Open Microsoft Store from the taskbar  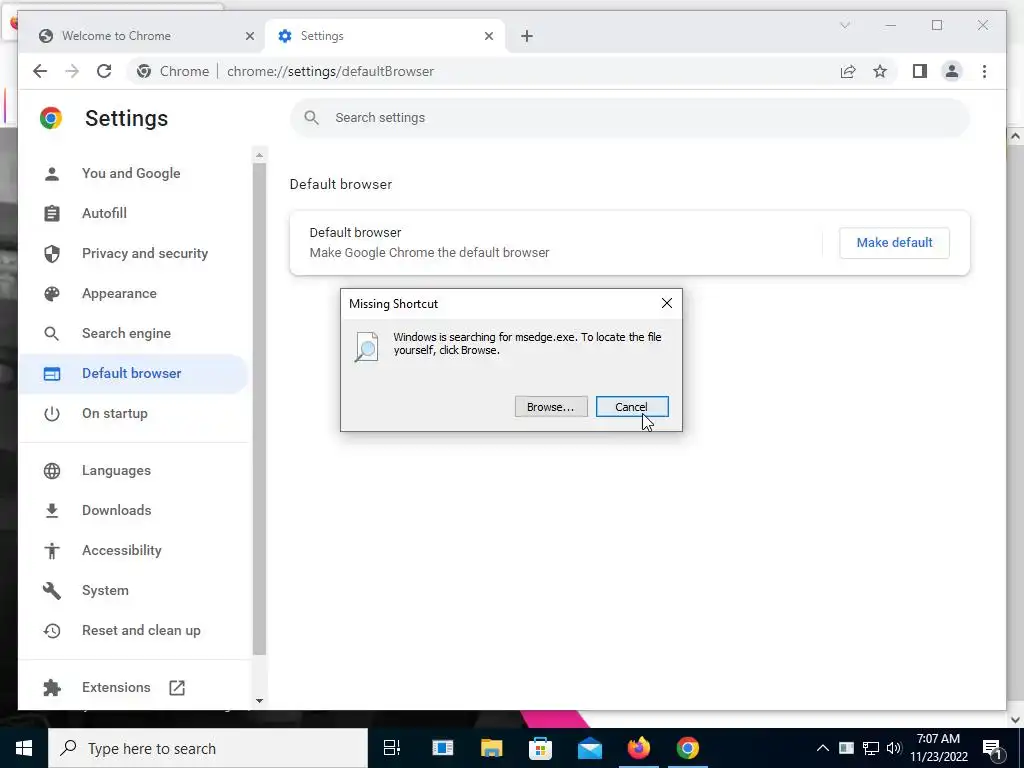coord(540,748)
